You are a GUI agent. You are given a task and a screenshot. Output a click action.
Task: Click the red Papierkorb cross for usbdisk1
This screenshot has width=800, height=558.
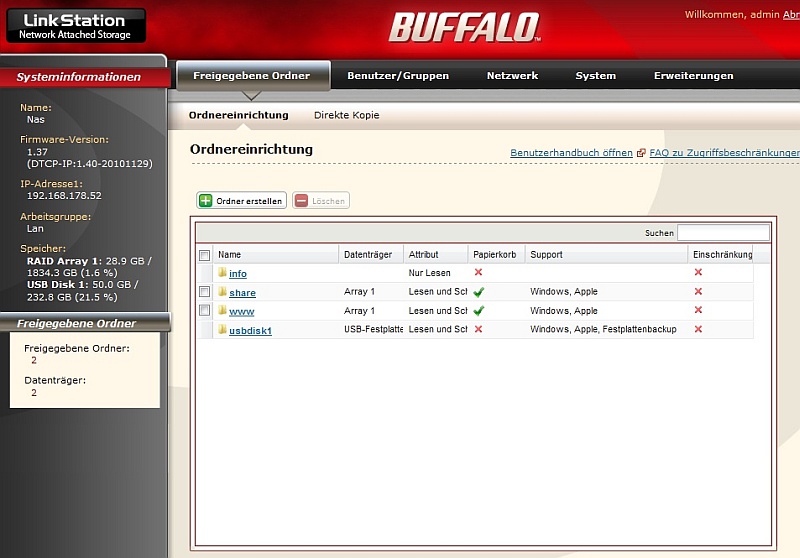[x=478, y=330]
